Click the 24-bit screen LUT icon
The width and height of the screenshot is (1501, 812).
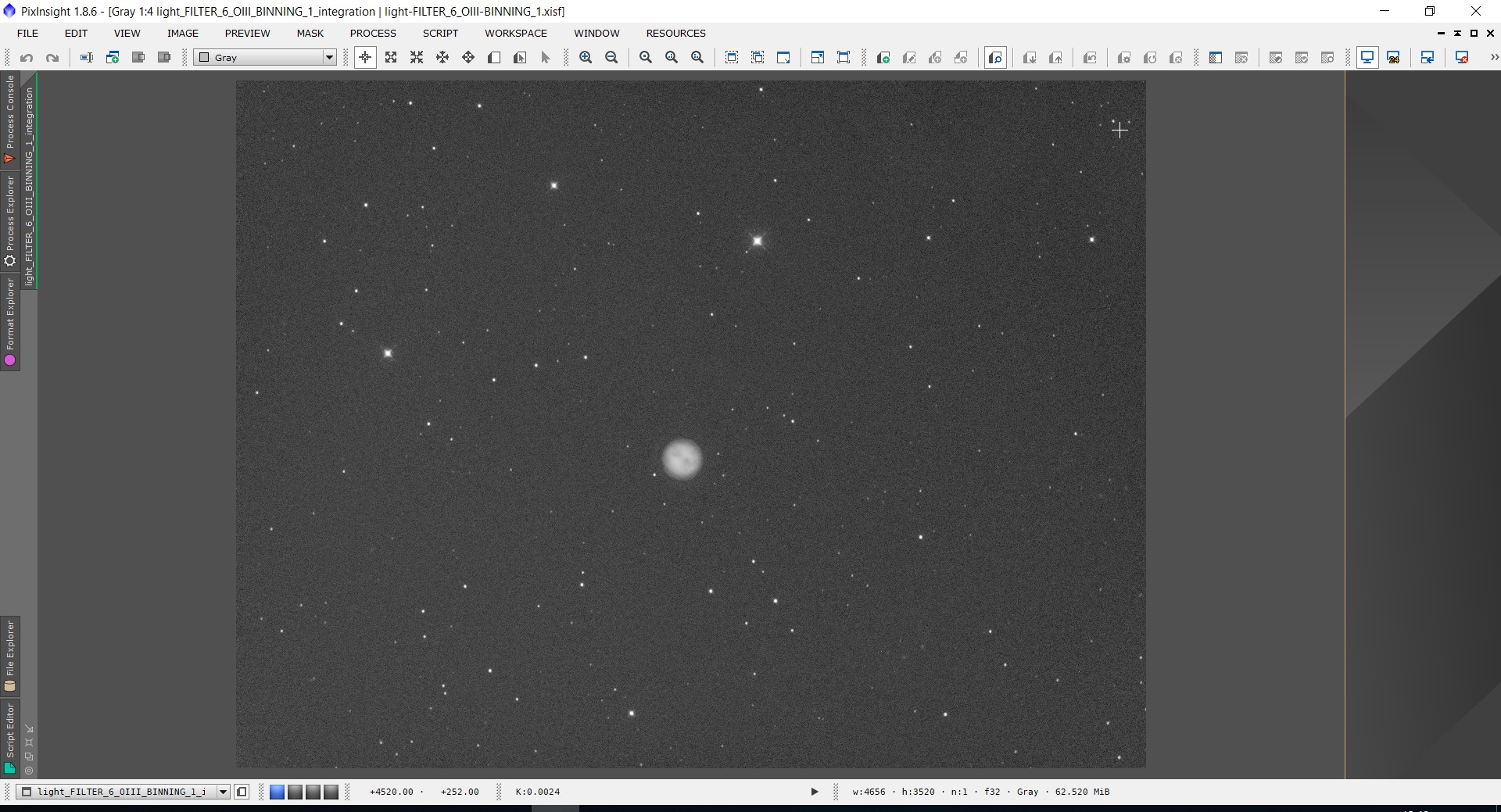(1393, 58)
